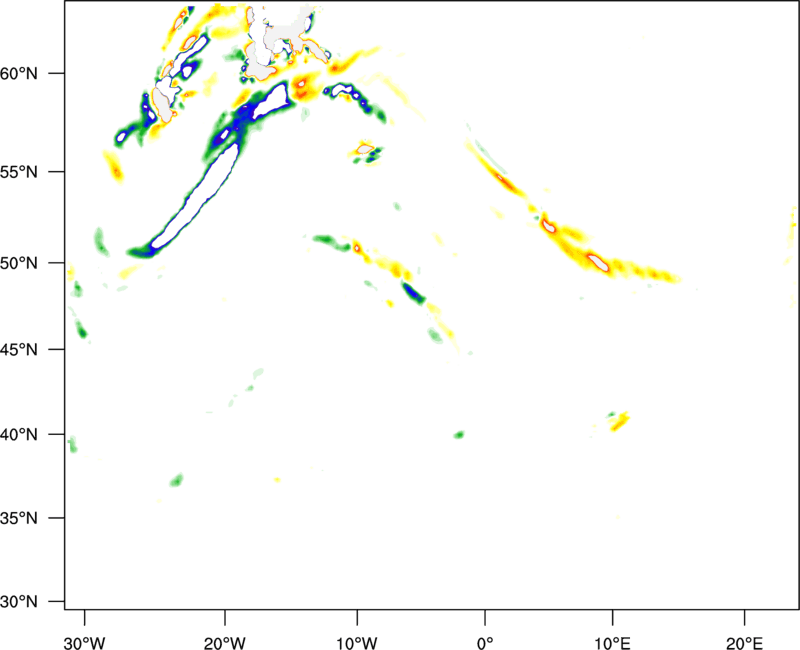Screen dimensions: 800x650
Task: Select the 20°W longitude axis label
Action: click(225, 641)
